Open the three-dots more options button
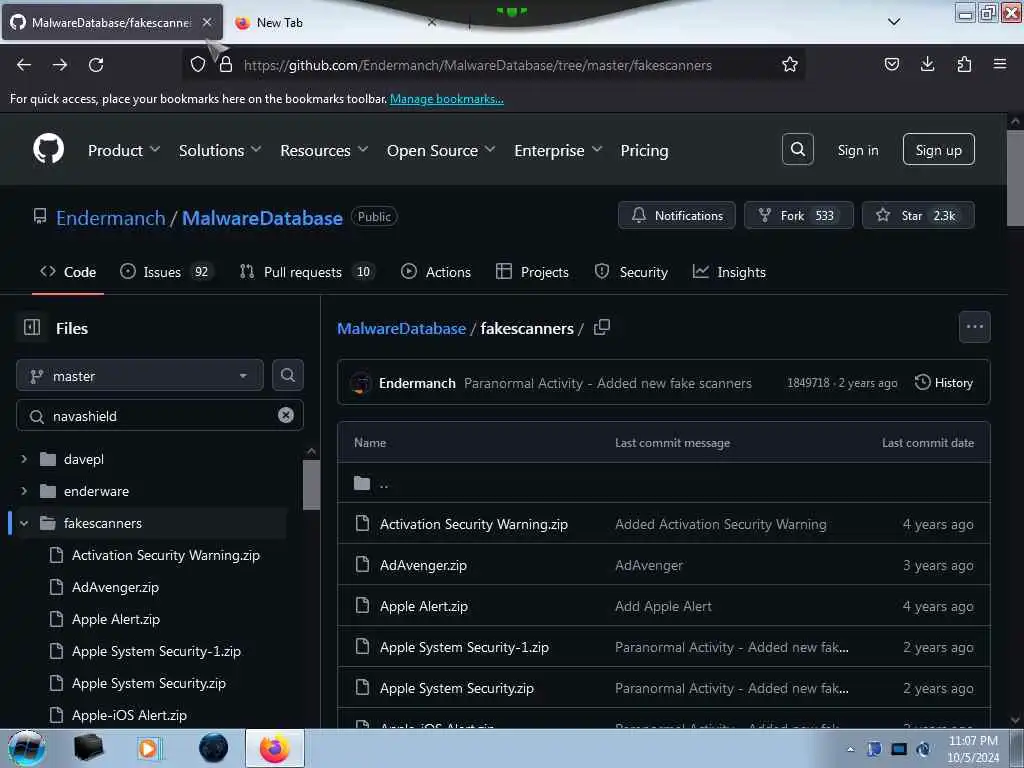 974,327
